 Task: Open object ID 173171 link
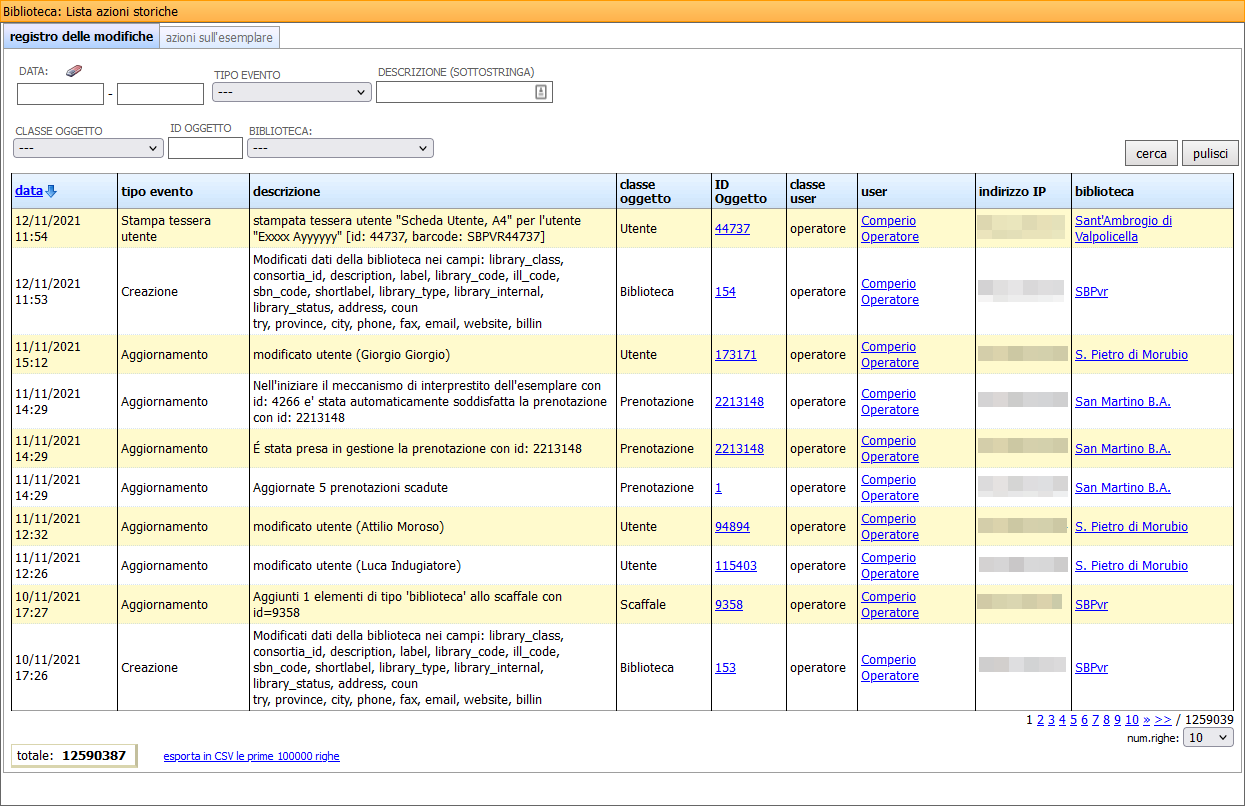point(735,355)
